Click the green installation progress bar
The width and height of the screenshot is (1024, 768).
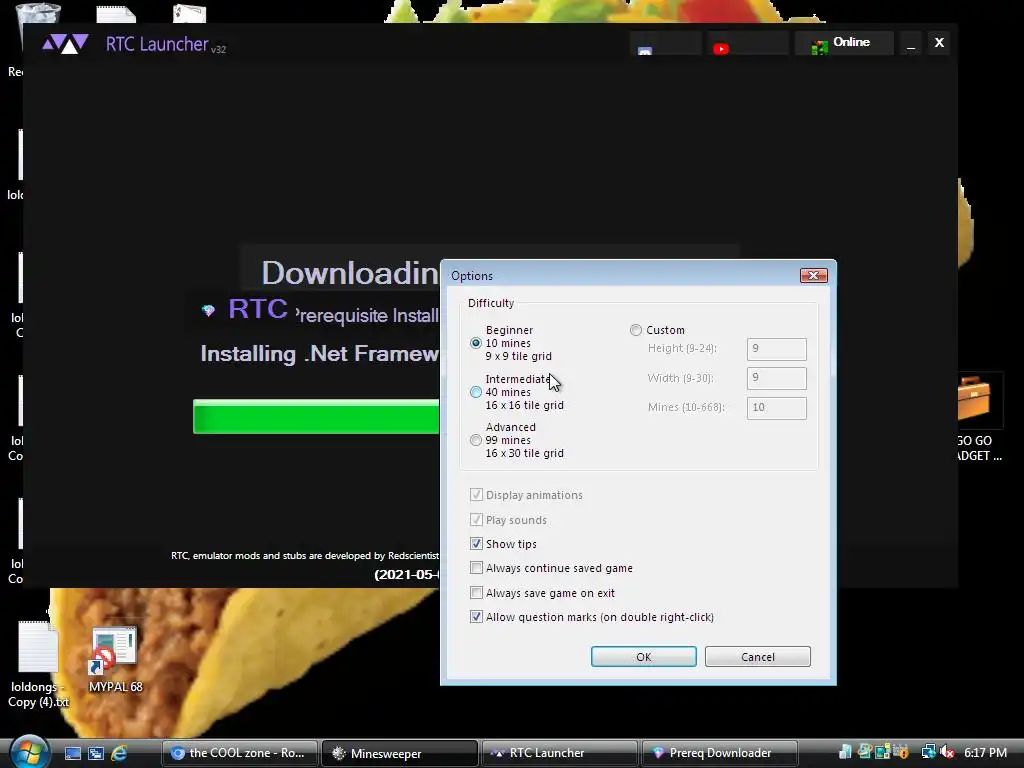(x=316, y=417)
